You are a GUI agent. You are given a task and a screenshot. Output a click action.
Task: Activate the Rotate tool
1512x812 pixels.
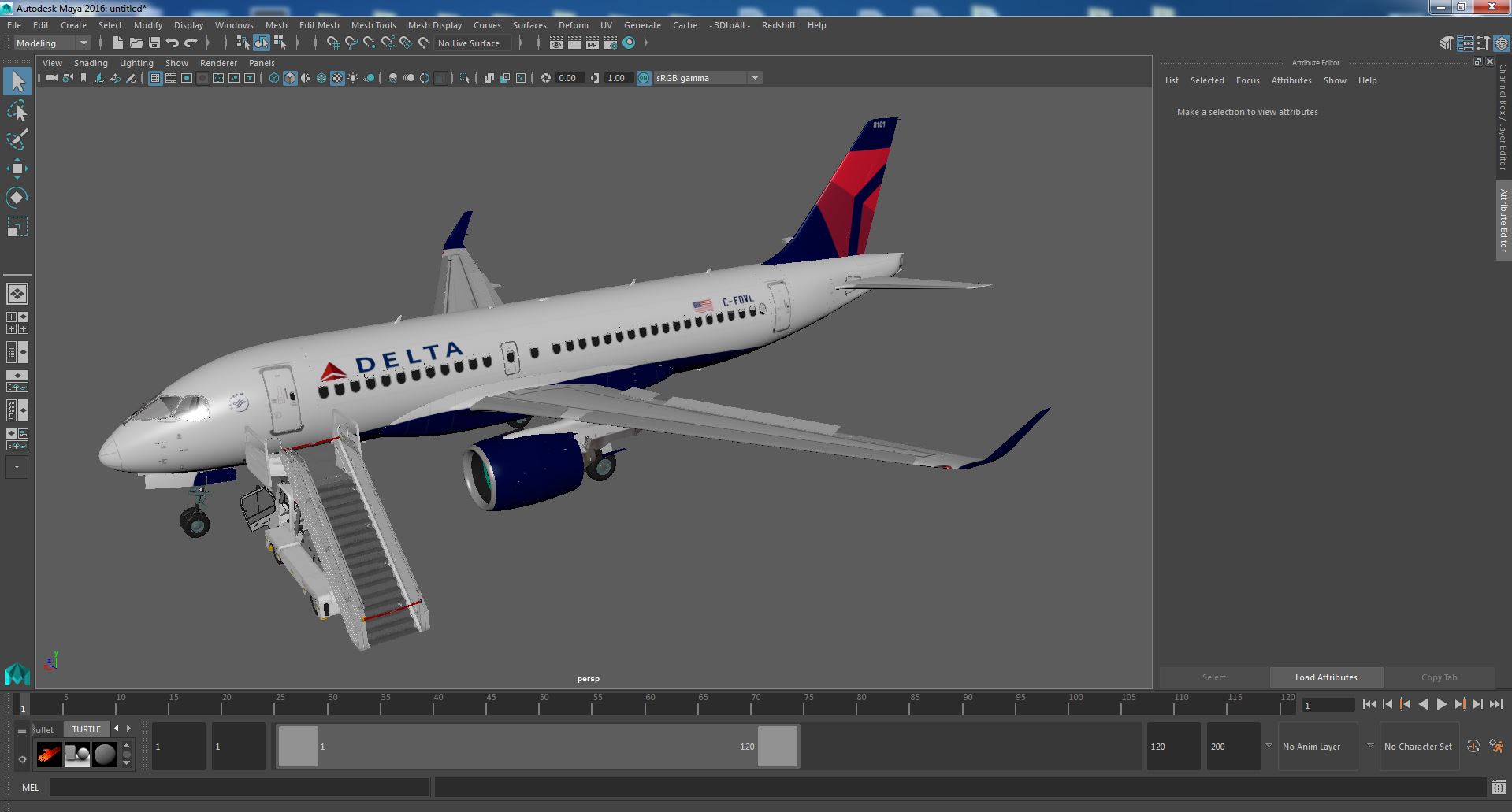[17, 197]
